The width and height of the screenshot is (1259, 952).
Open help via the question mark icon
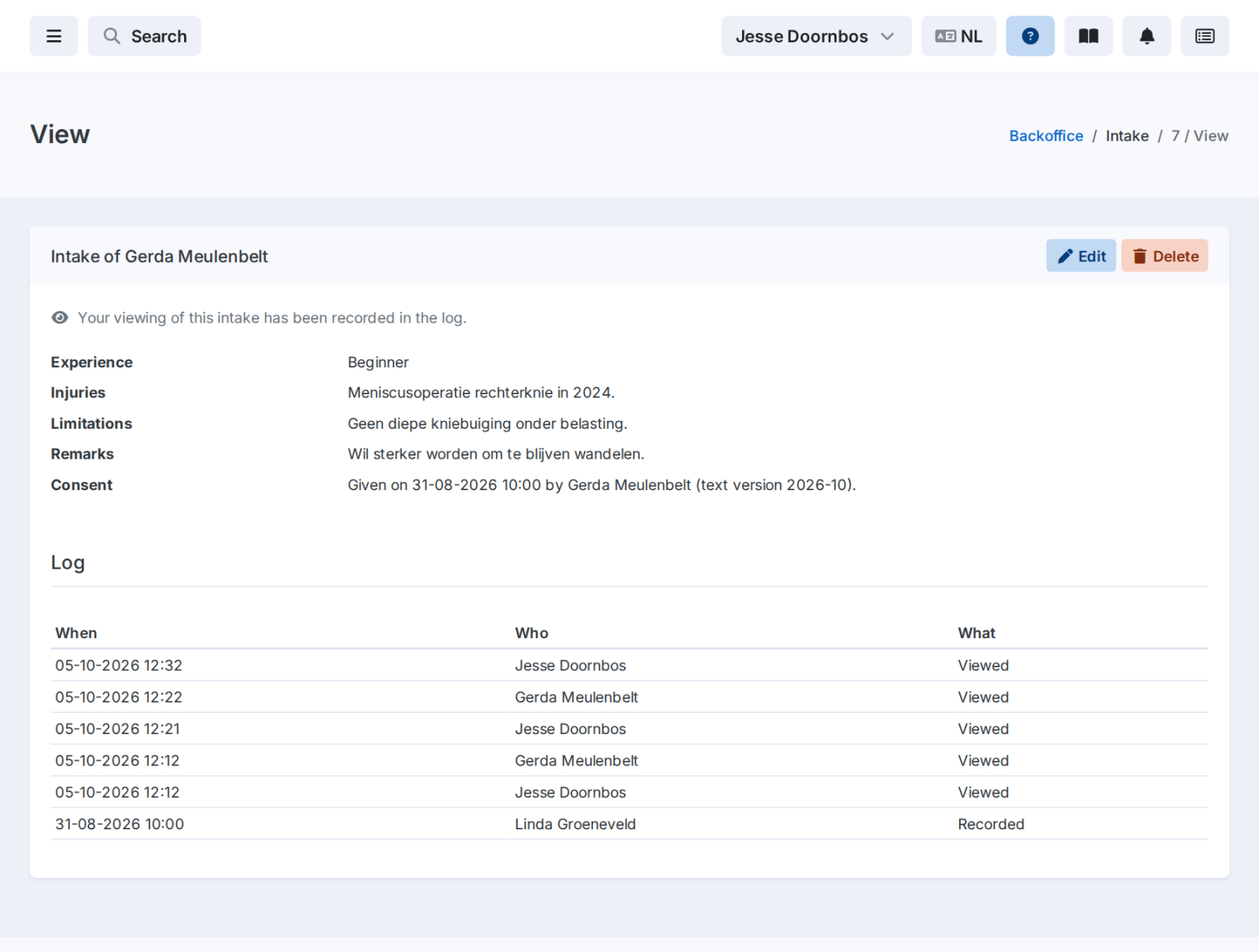pyautogui.click(x=1030, y=36)
